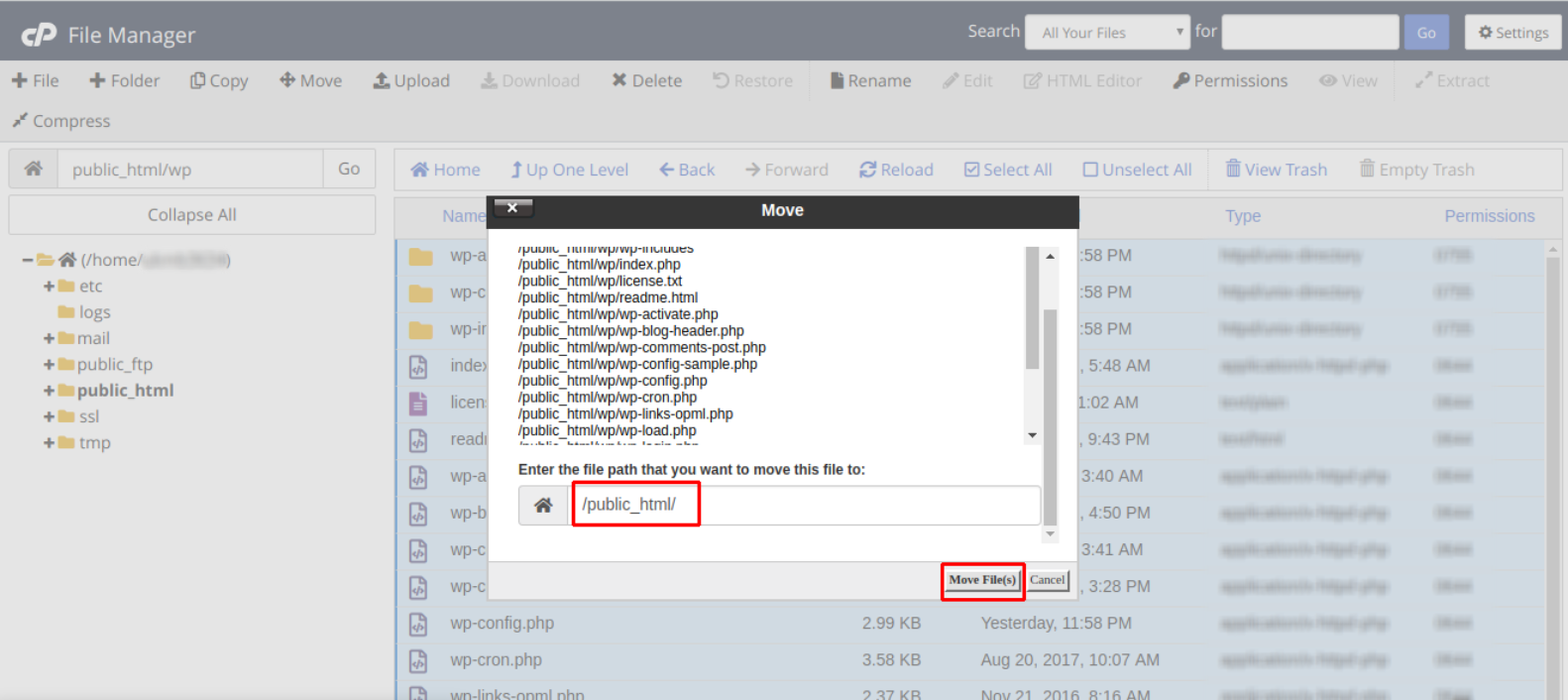This screenshot has width=1568, height=700.
Task: Sort by the Name column header
Action: pos(463,216)
